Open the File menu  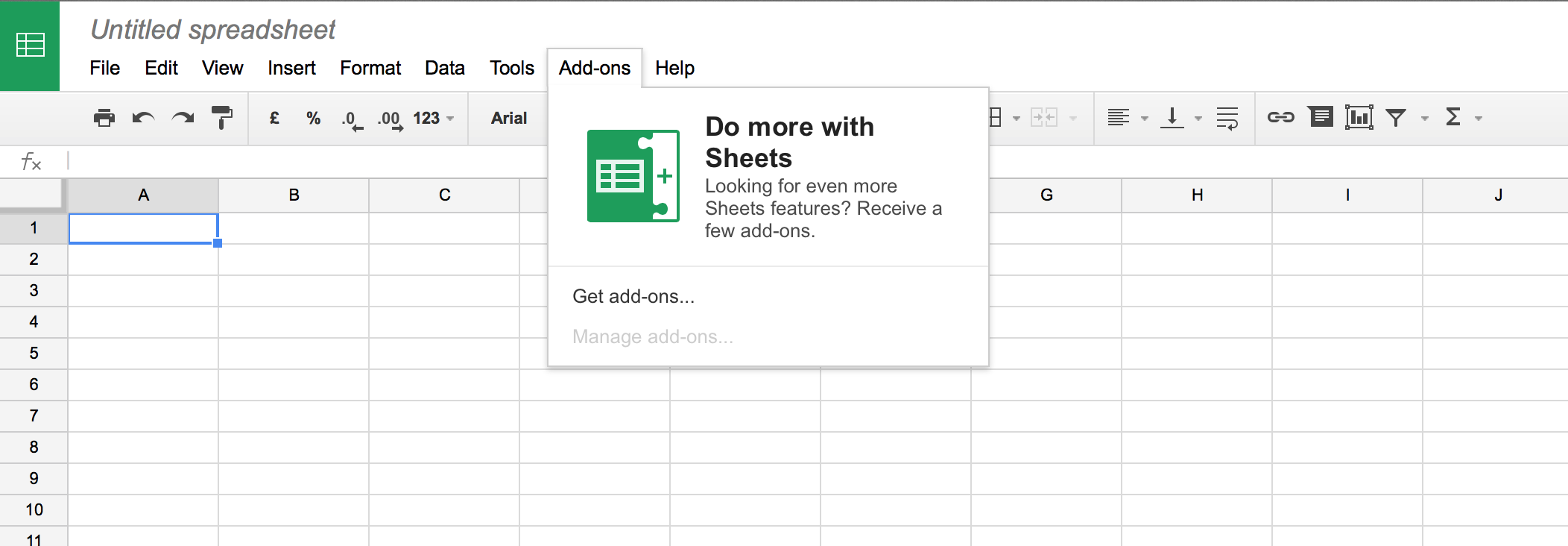click(104, 68)
